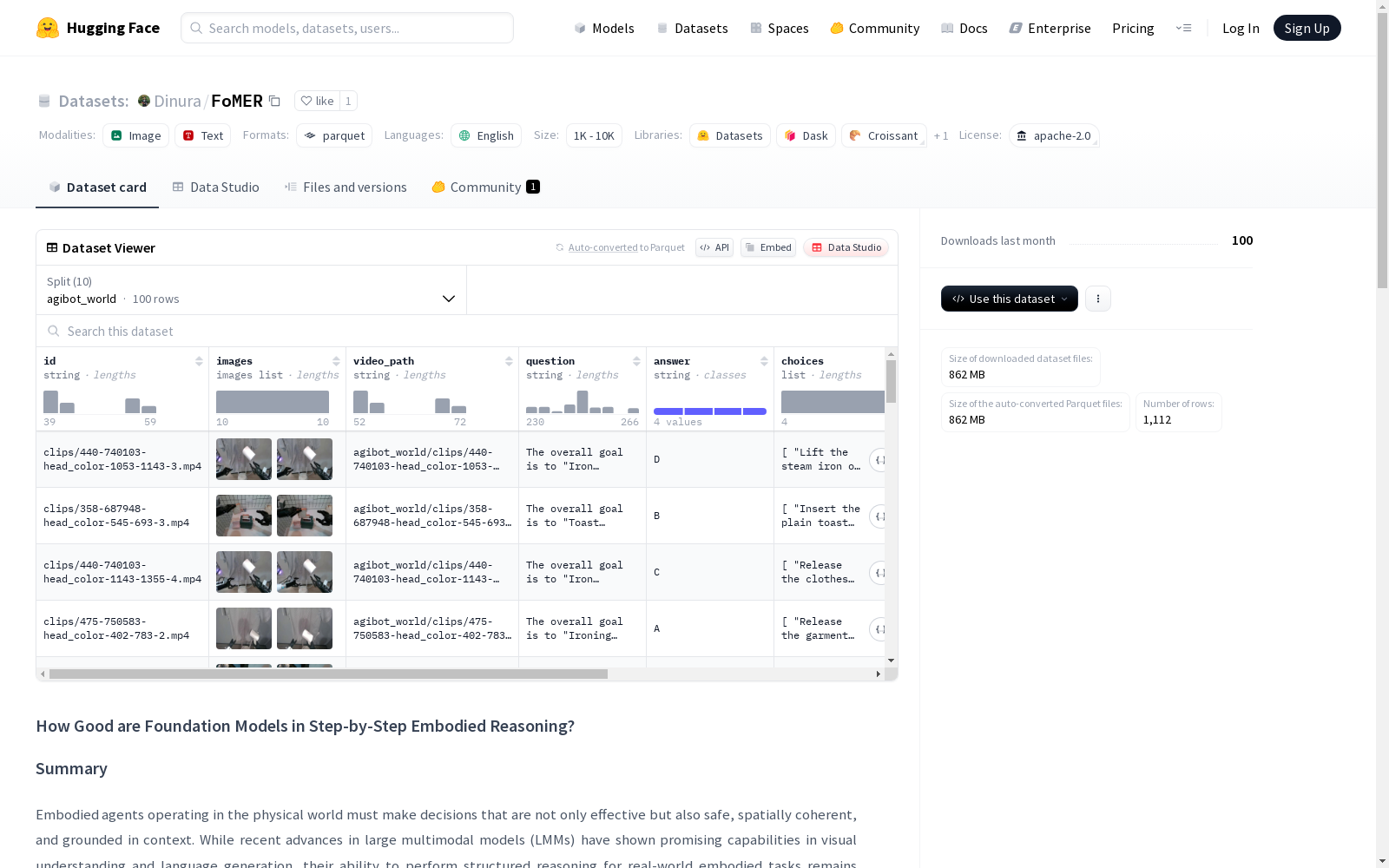
Task: Like the FoMER dataset
Action: click(317, 101)
